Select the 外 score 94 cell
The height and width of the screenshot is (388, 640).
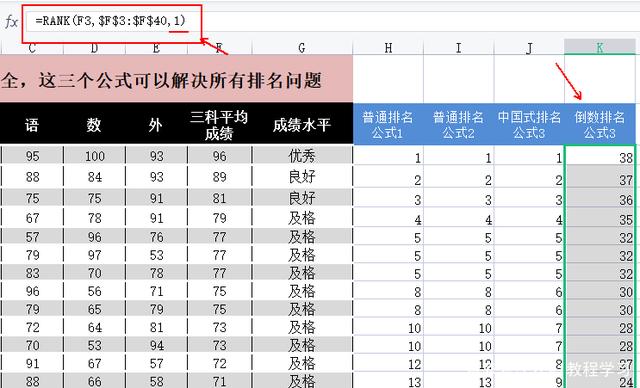[x=156, y=345]
